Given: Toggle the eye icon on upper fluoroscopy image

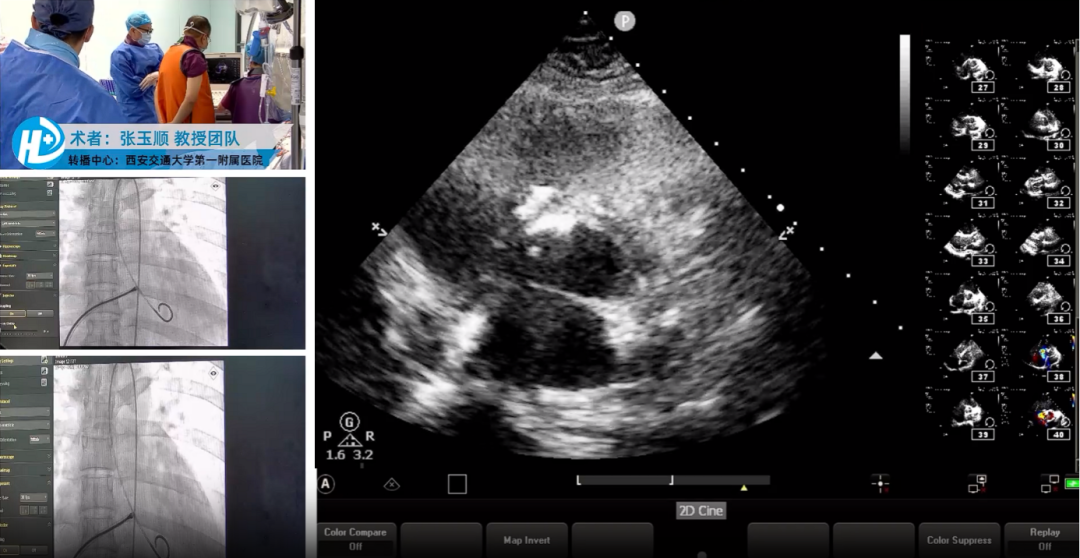Looking at the screenshot, I should (215, 187).
